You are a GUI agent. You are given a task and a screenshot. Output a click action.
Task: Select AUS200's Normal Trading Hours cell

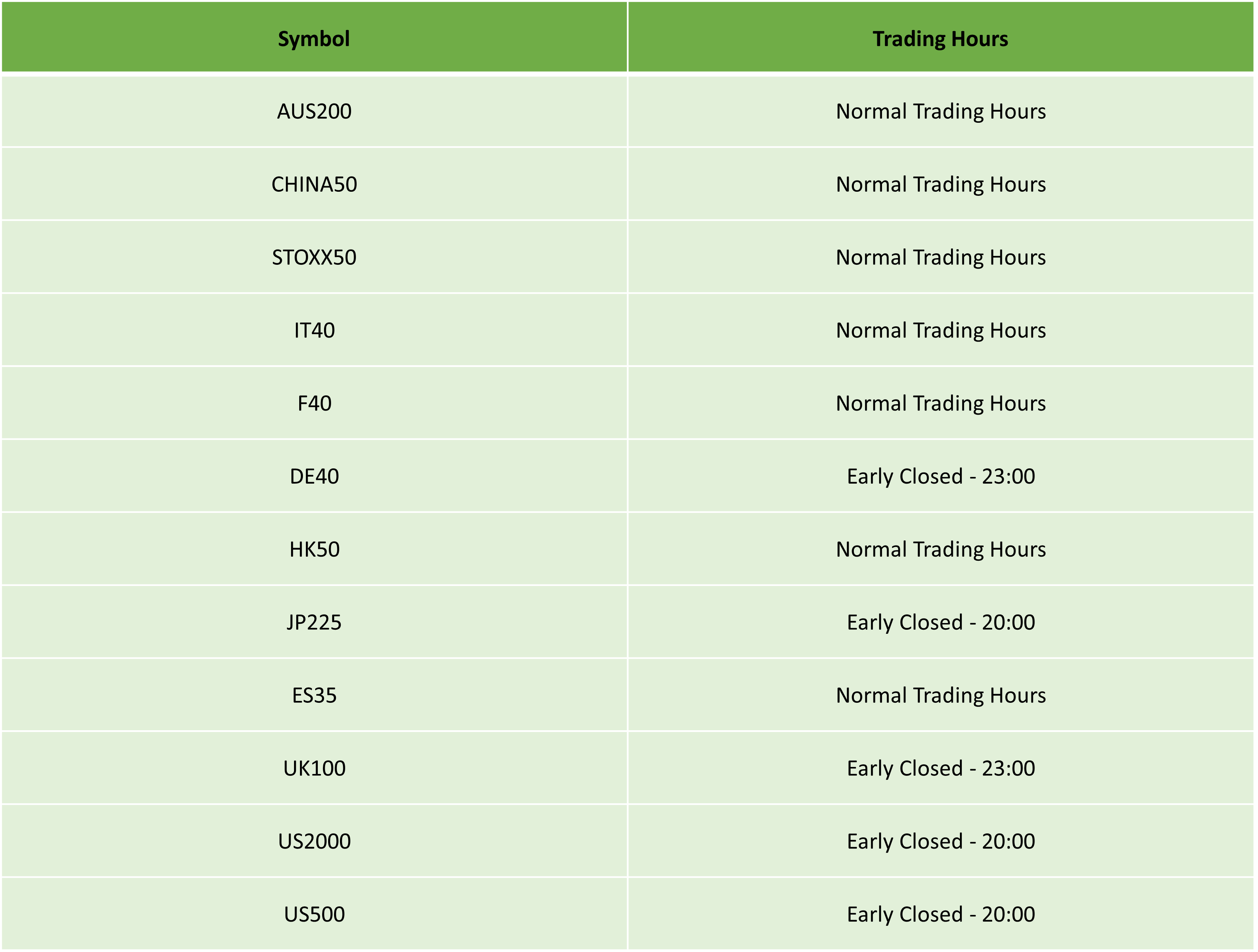941,112
